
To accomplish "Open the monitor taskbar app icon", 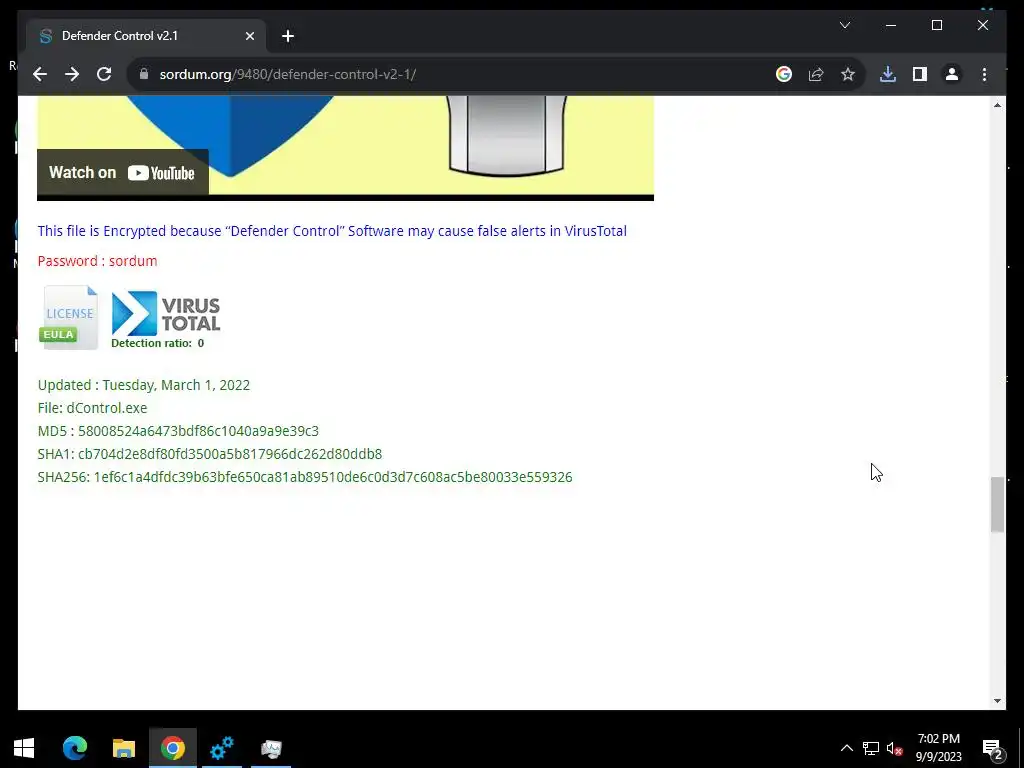I will click(271, 748).
